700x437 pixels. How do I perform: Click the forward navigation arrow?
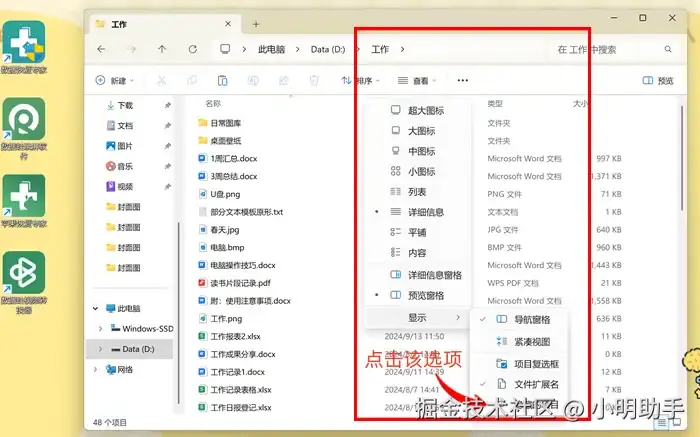click(x=131, y=49)
